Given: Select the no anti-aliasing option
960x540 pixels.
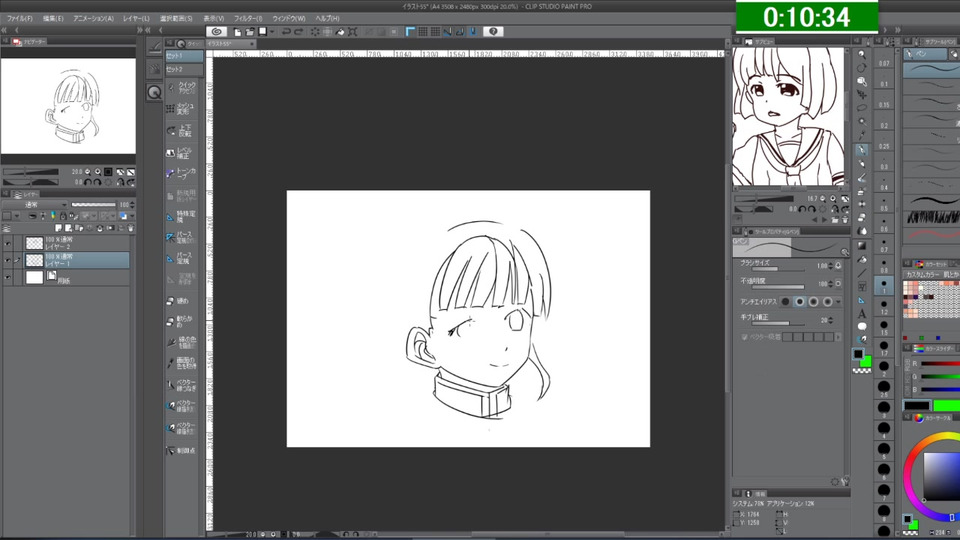Looking at the screenshot, I should click(x=786, y=302).
